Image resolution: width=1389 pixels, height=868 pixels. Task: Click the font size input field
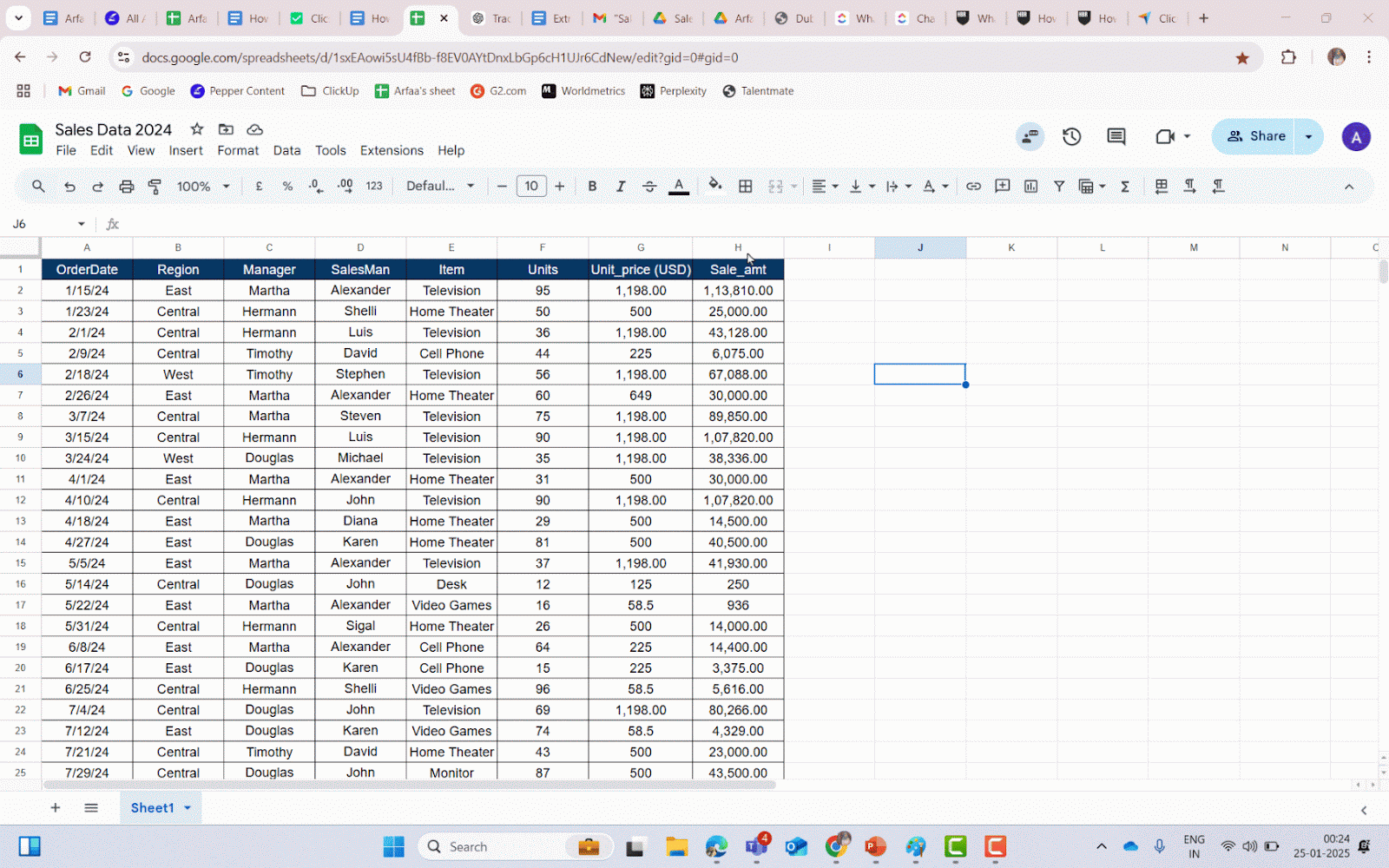pyautogui.click(x=531, y=186)
